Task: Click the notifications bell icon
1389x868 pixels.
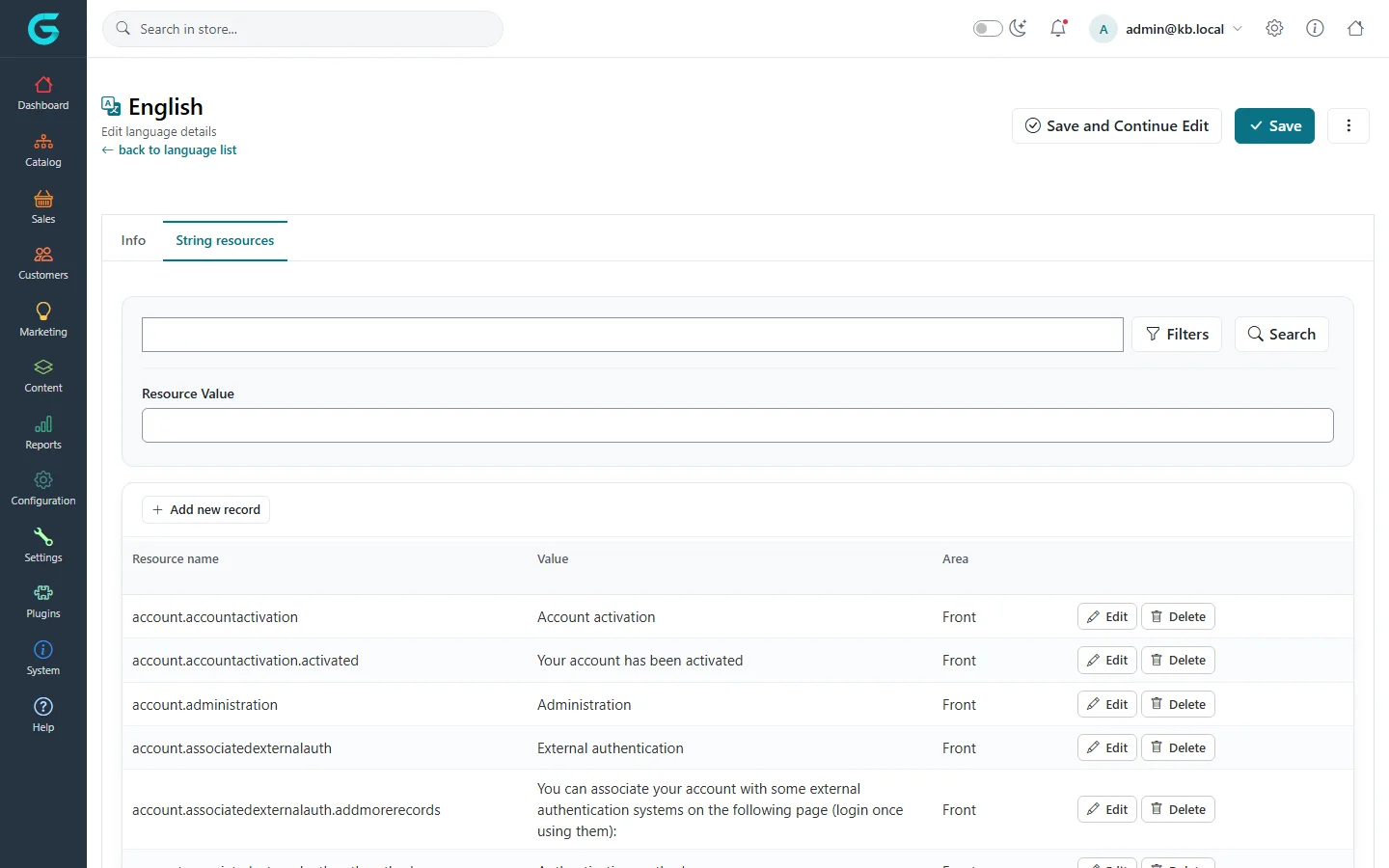Action: (1058, 29)
